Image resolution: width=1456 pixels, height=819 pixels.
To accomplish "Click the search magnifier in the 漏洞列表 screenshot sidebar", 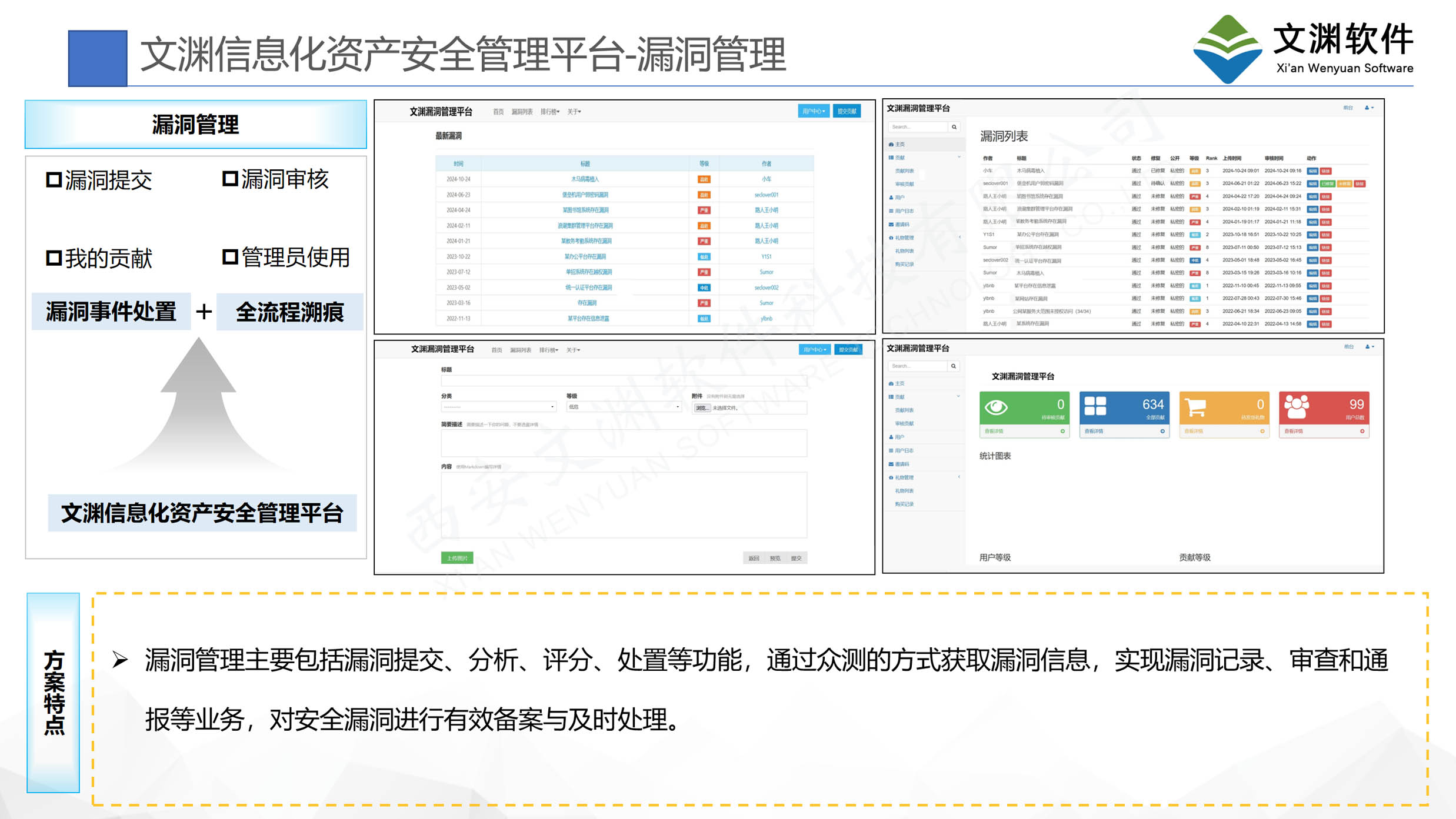I will coord(954,127).
